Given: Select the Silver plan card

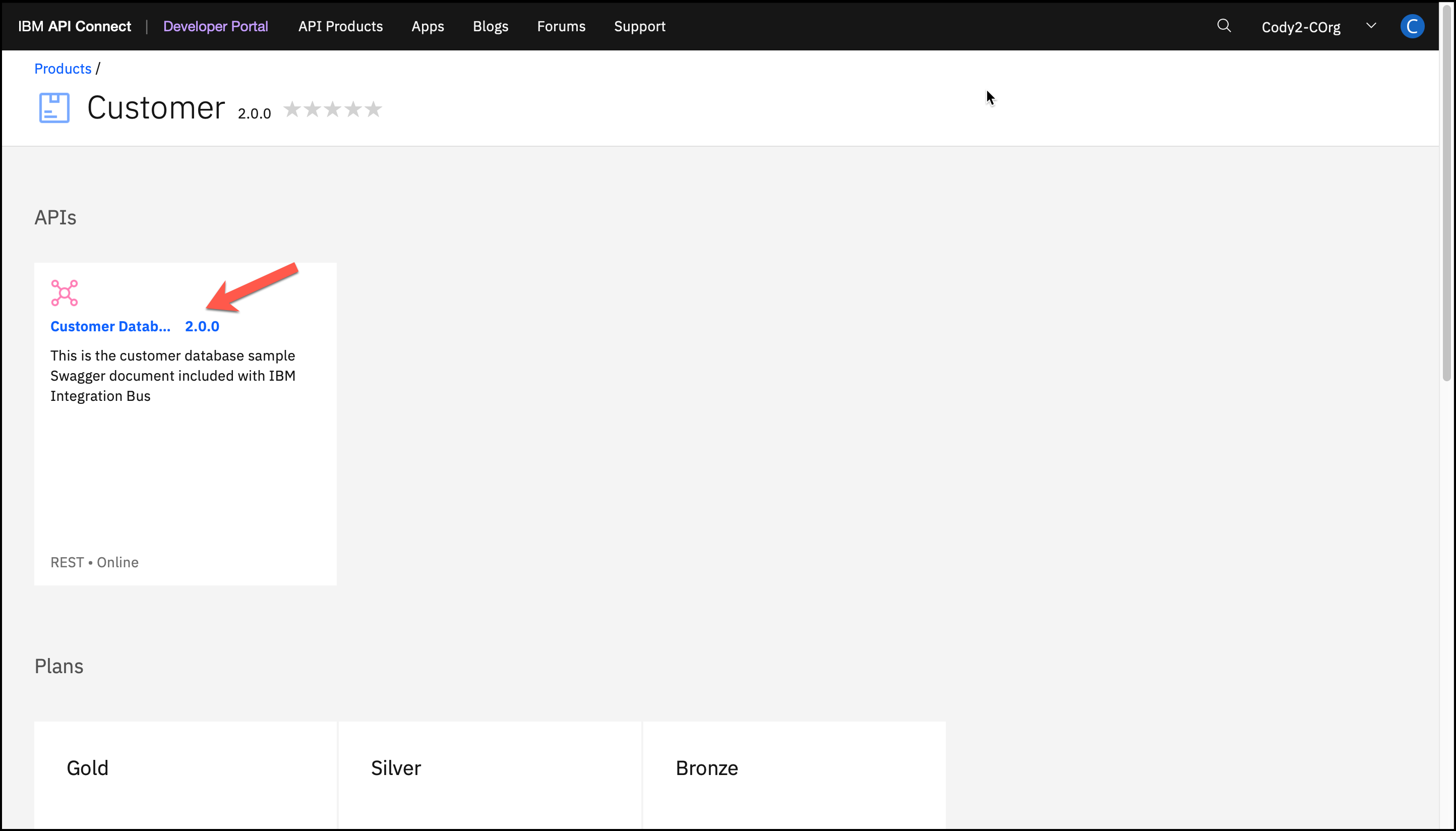Looking at the screenshot, I should pyautogui.click(x=490, y=774).
